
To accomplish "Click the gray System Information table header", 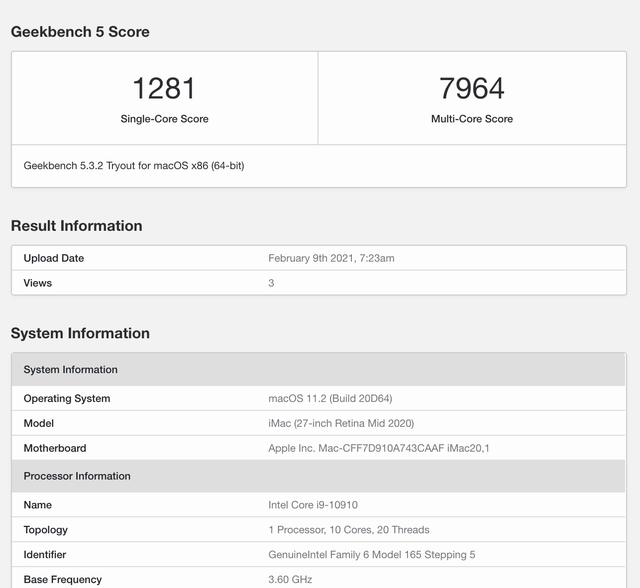I will click(318, 369).
